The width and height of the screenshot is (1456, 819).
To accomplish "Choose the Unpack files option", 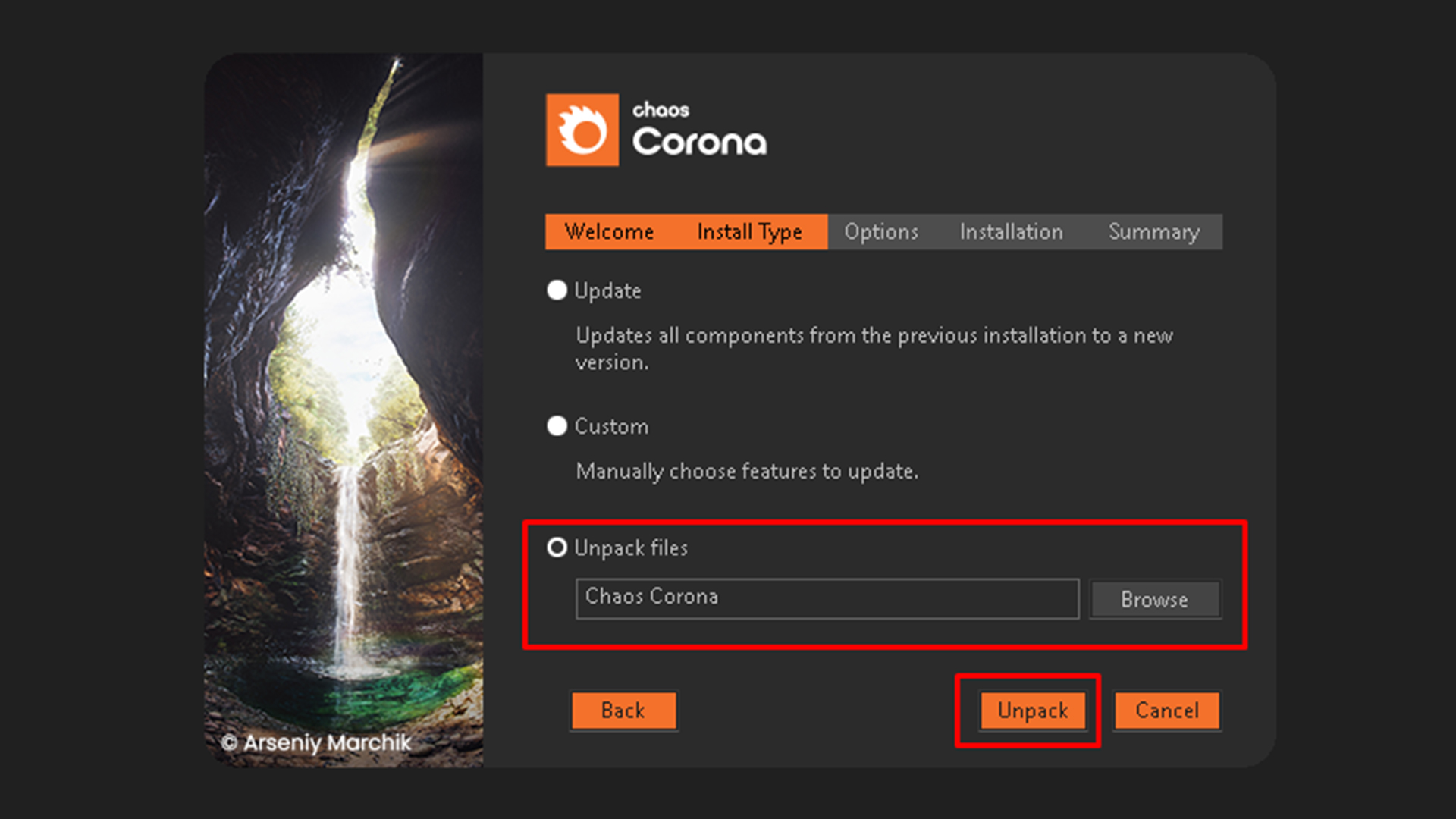I will click(557, 548).
